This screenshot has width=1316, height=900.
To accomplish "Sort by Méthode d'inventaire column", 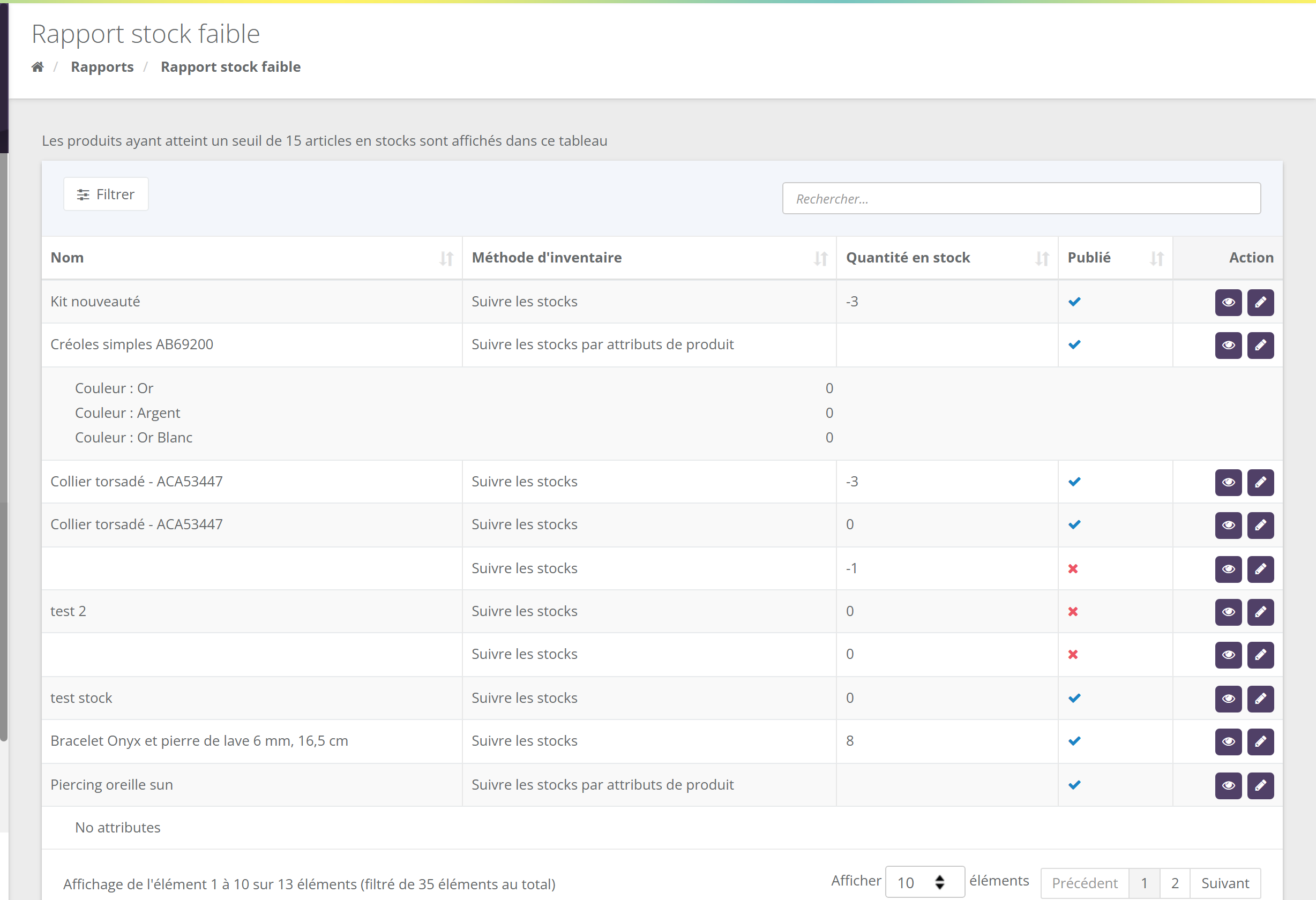I will pos(649,258).
